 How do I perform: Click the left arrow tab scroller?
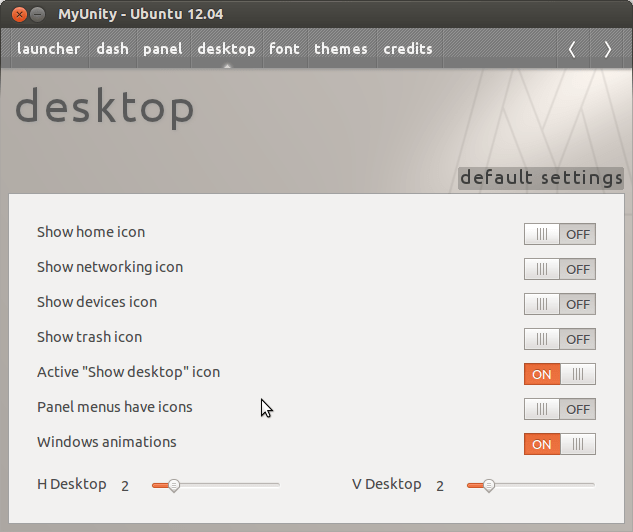coord(572,49)
